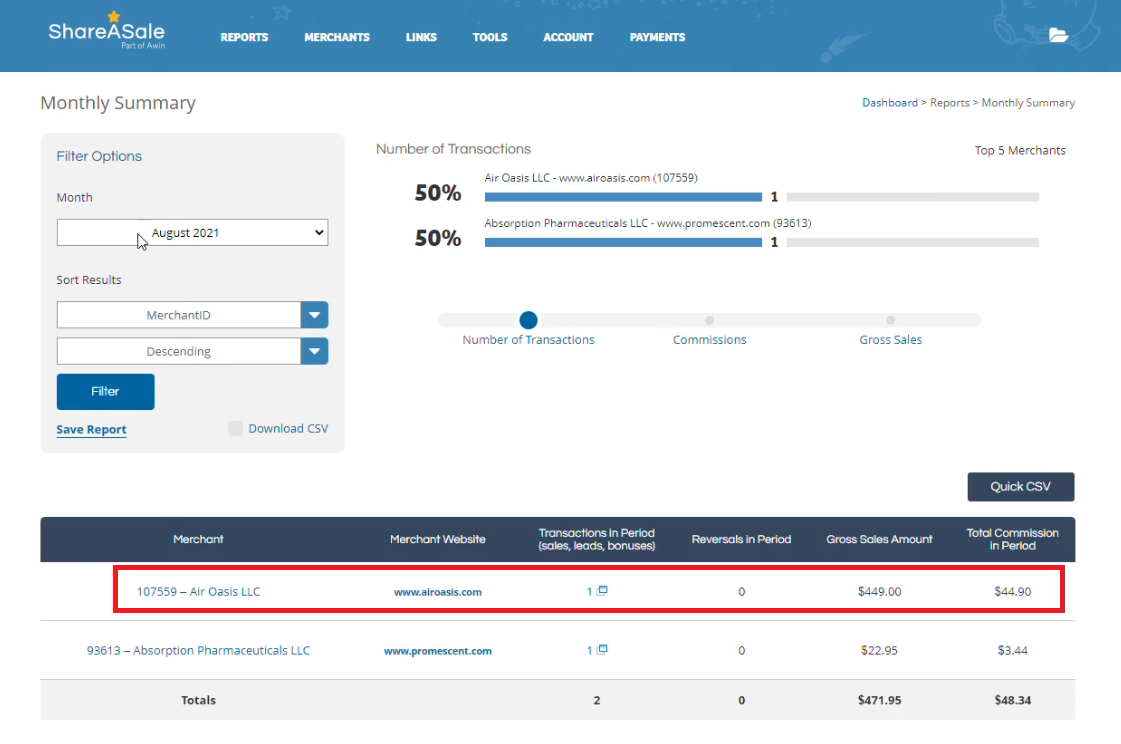
Task: Open the Payments menu
Action: [x=657, y=37]
